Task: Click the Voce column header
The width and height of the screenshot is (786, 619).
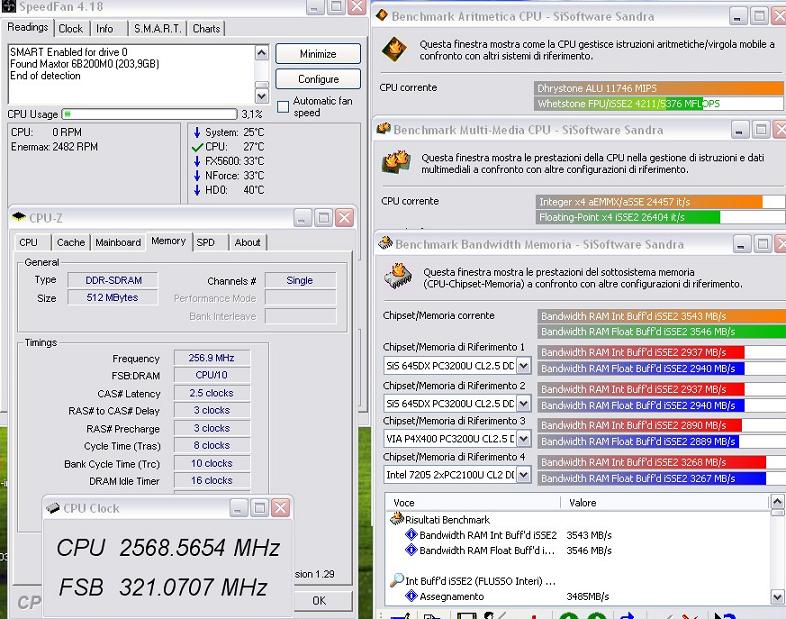Action: [x=473, y=503]
